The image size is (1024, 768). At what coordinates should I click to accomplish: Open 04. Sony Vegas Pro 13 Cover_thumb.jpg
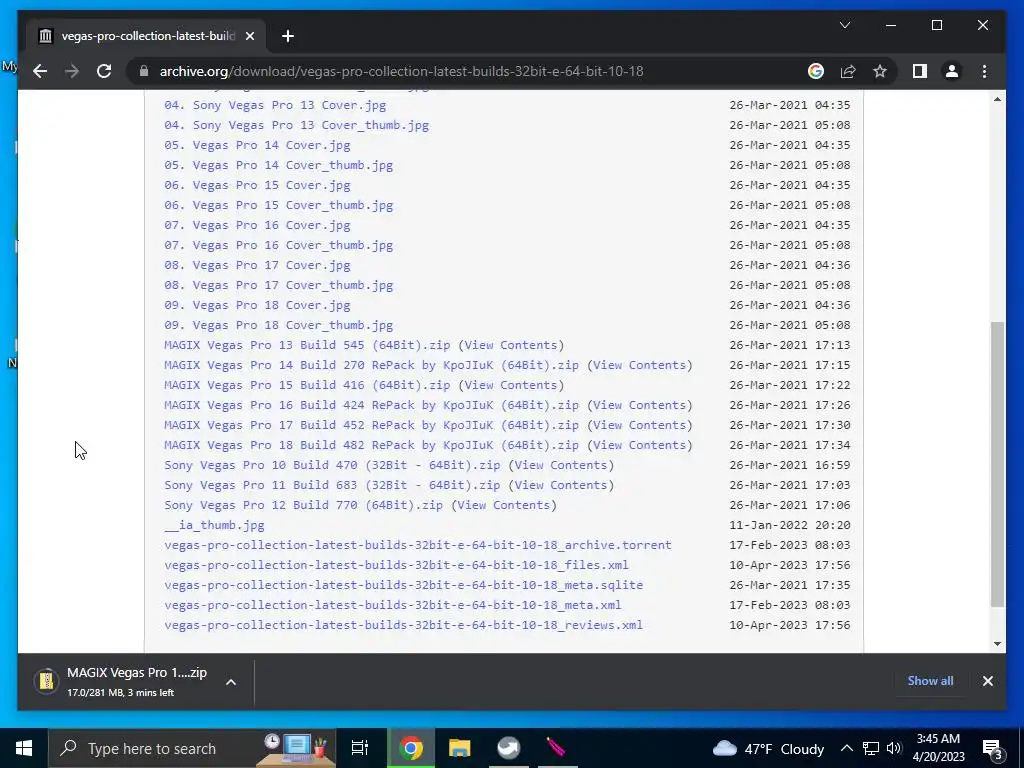[296, 125]
